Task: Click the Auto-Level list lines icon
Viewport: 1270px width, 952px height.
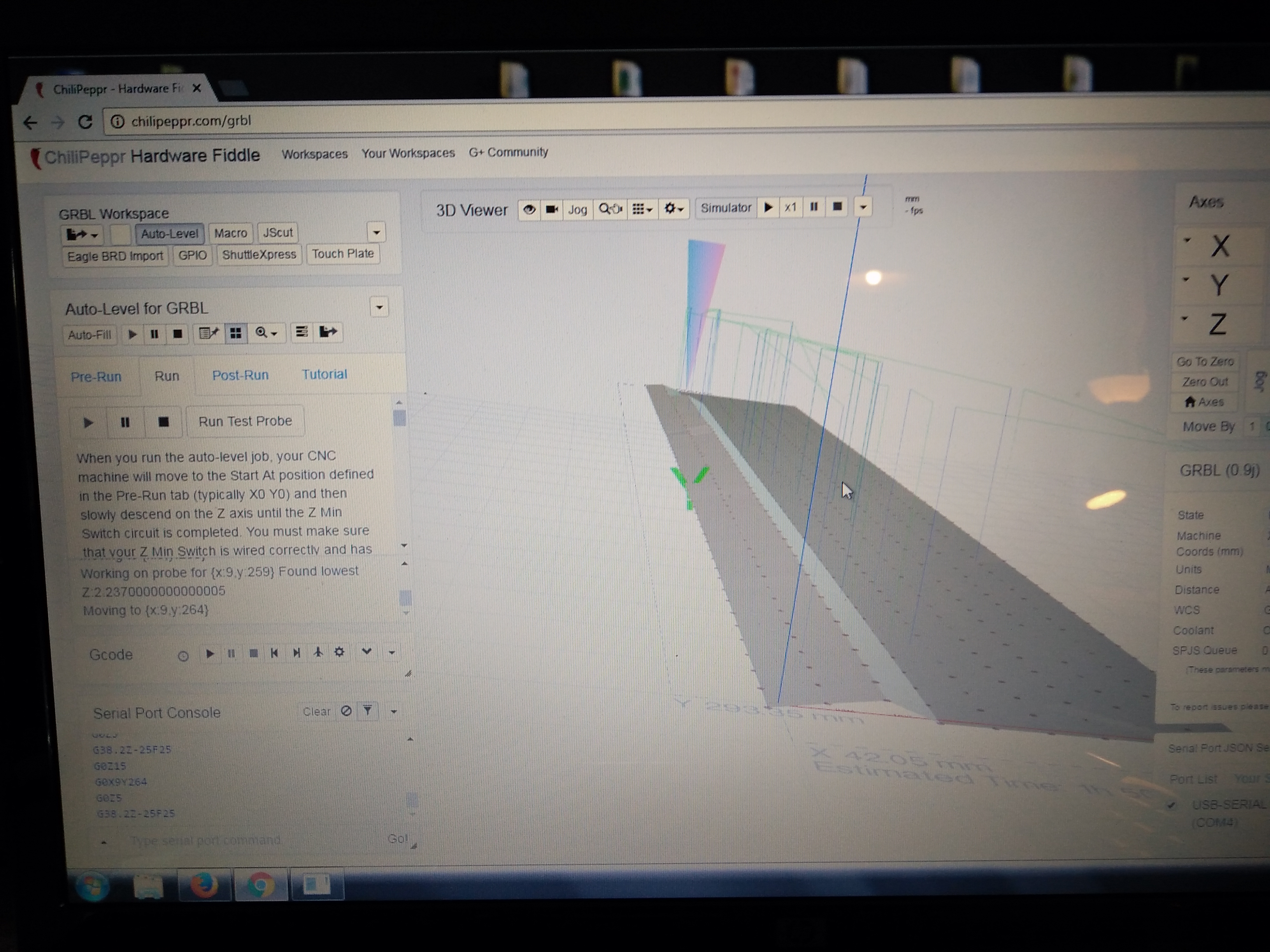Action: (x=302, y=332)
